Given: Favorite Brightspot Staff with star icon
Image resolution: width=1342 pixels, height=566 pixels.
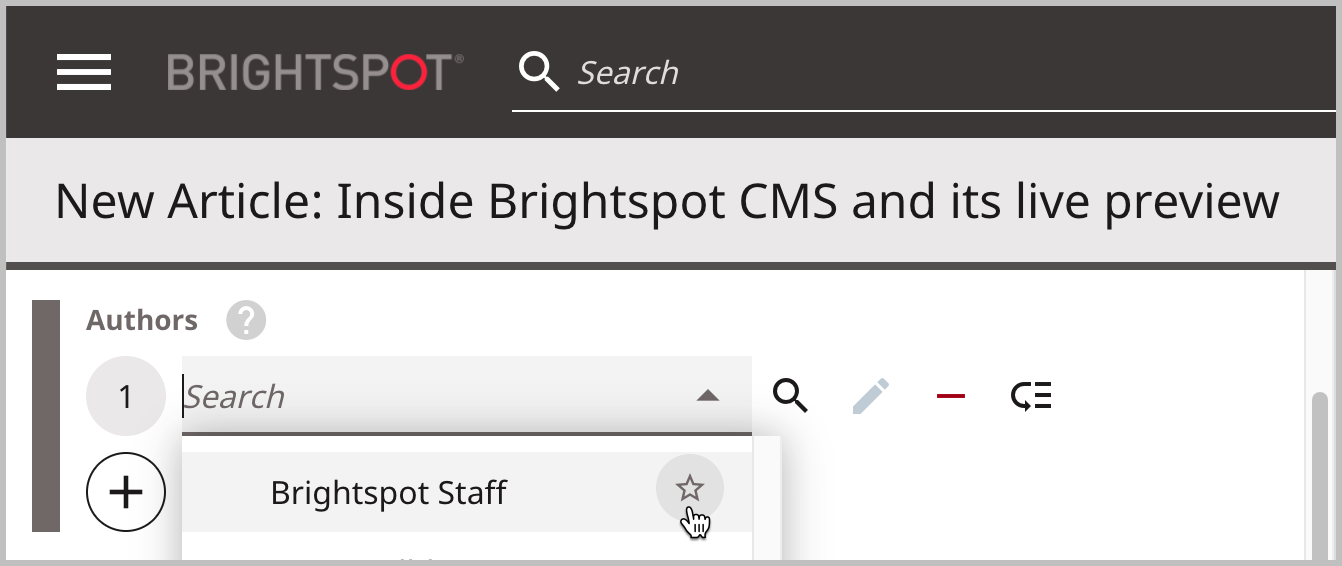Looking at the screenshot, I should click(690, 489).
